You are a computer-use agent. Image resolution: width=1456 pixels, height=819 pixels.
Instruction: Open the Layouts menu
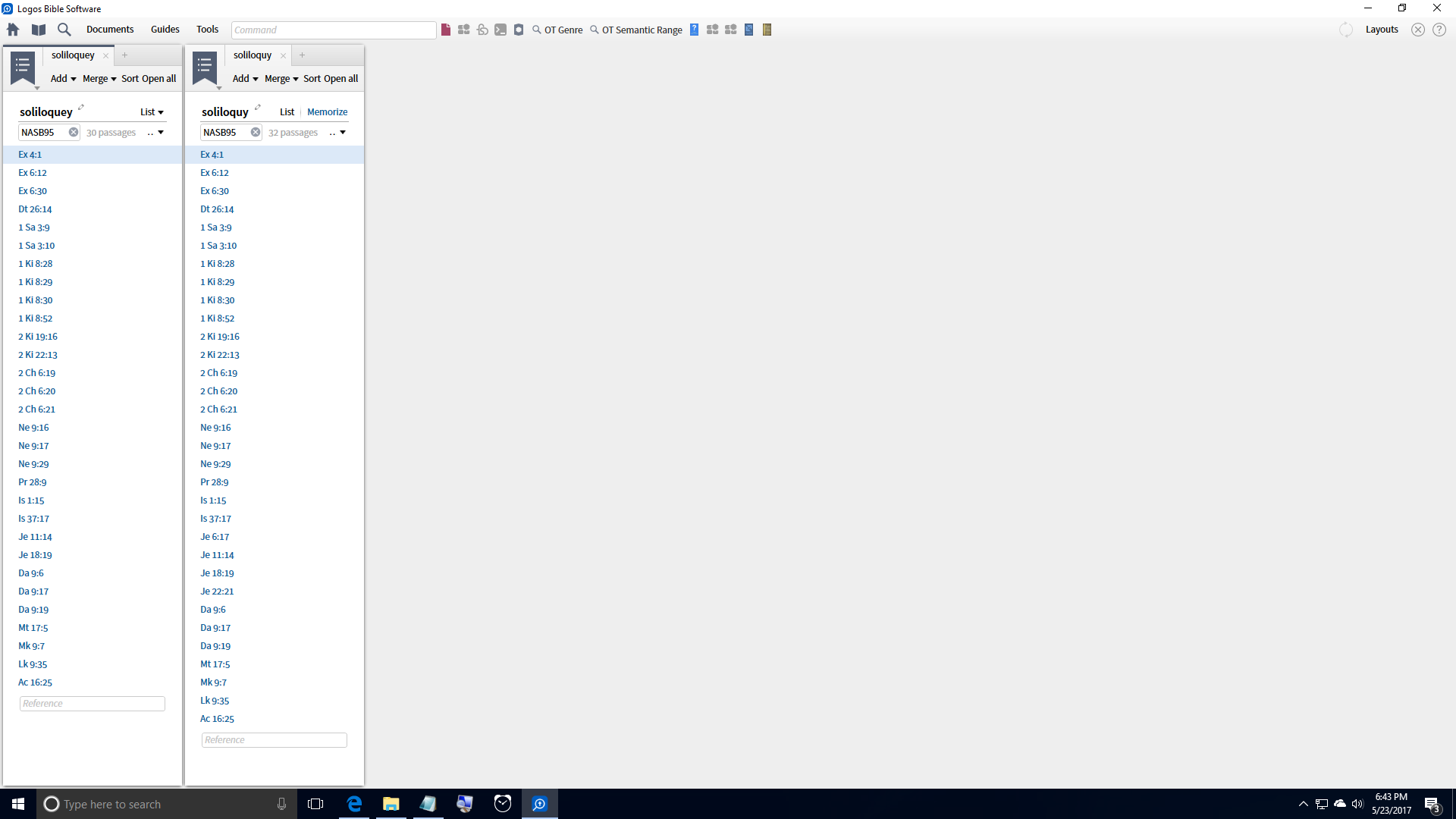coord(1382,30)
